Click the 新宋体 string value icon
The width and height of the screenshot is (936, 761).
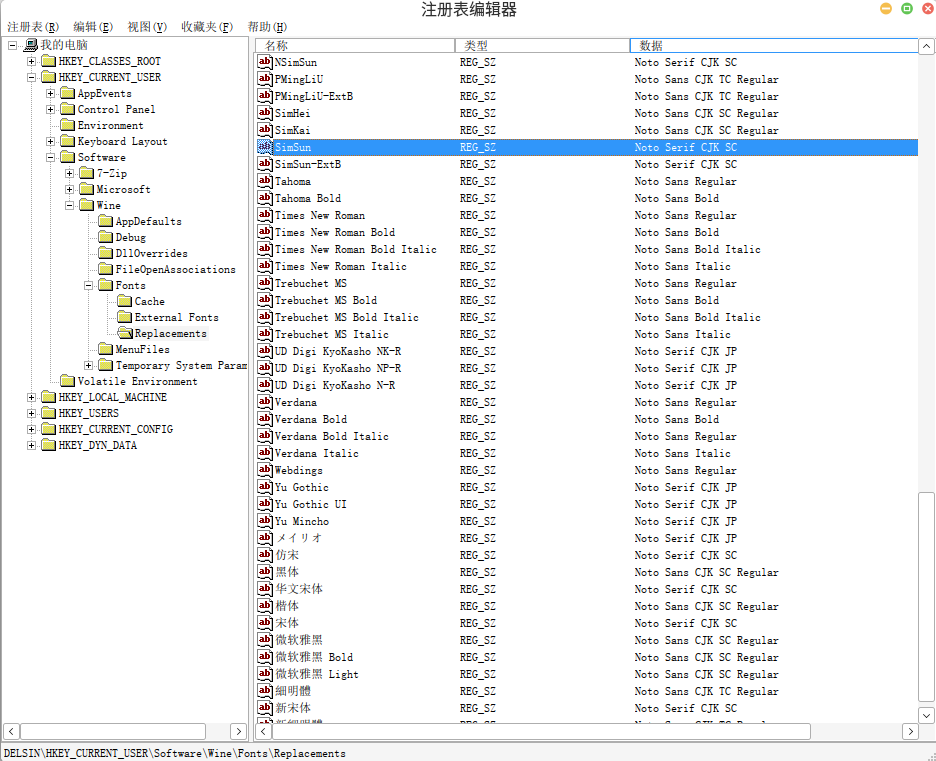coord(265,708)
